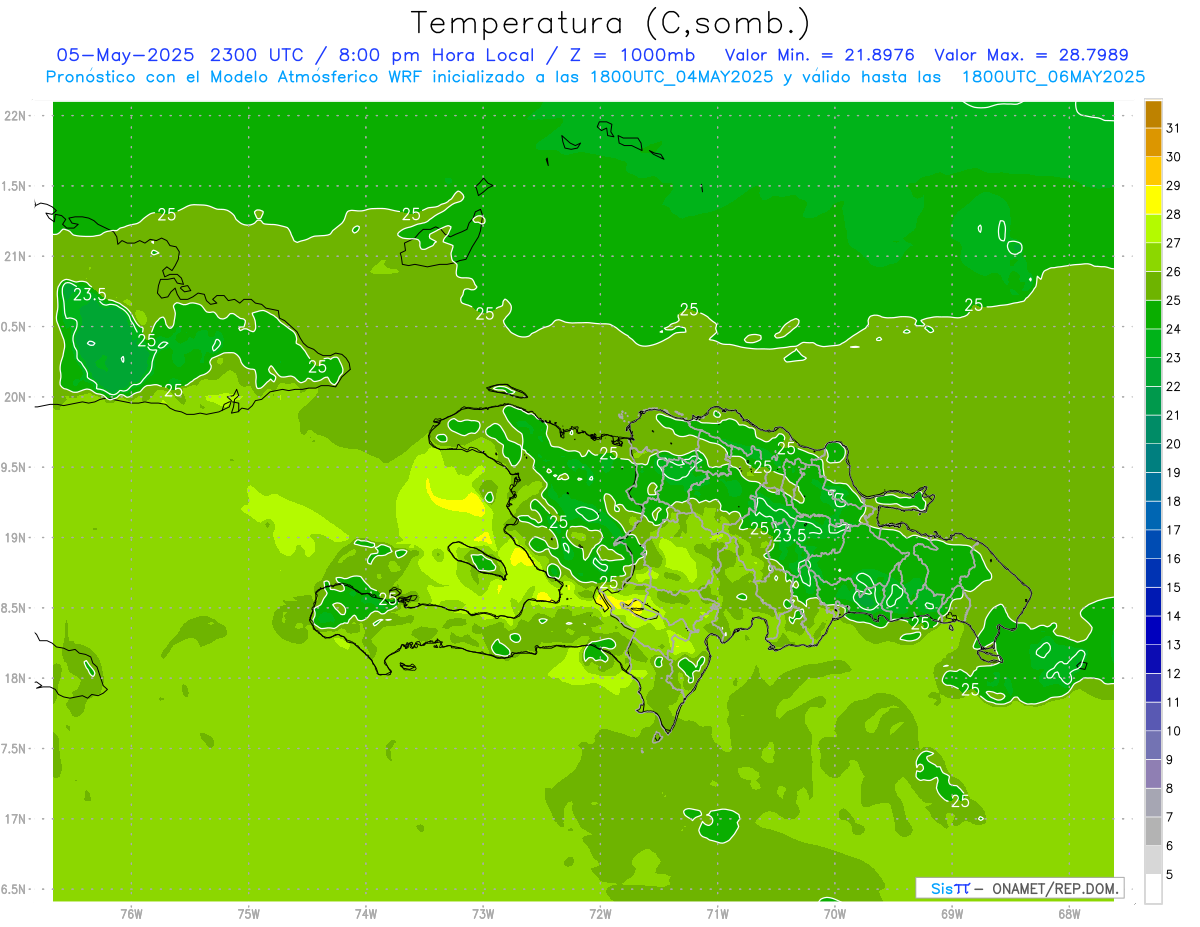Click the "20N" latitude axis label

16,398
